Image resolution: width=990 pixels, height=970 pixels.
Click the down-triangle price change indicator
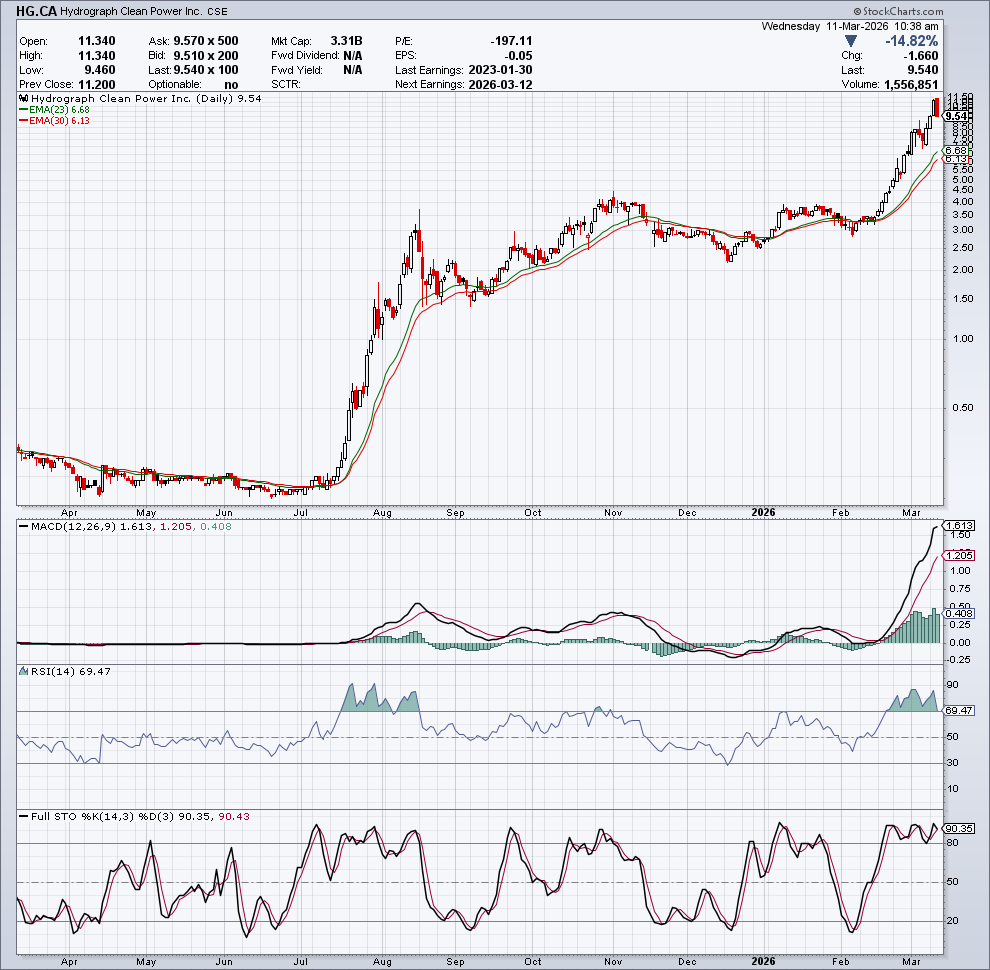tap(850, 41)
